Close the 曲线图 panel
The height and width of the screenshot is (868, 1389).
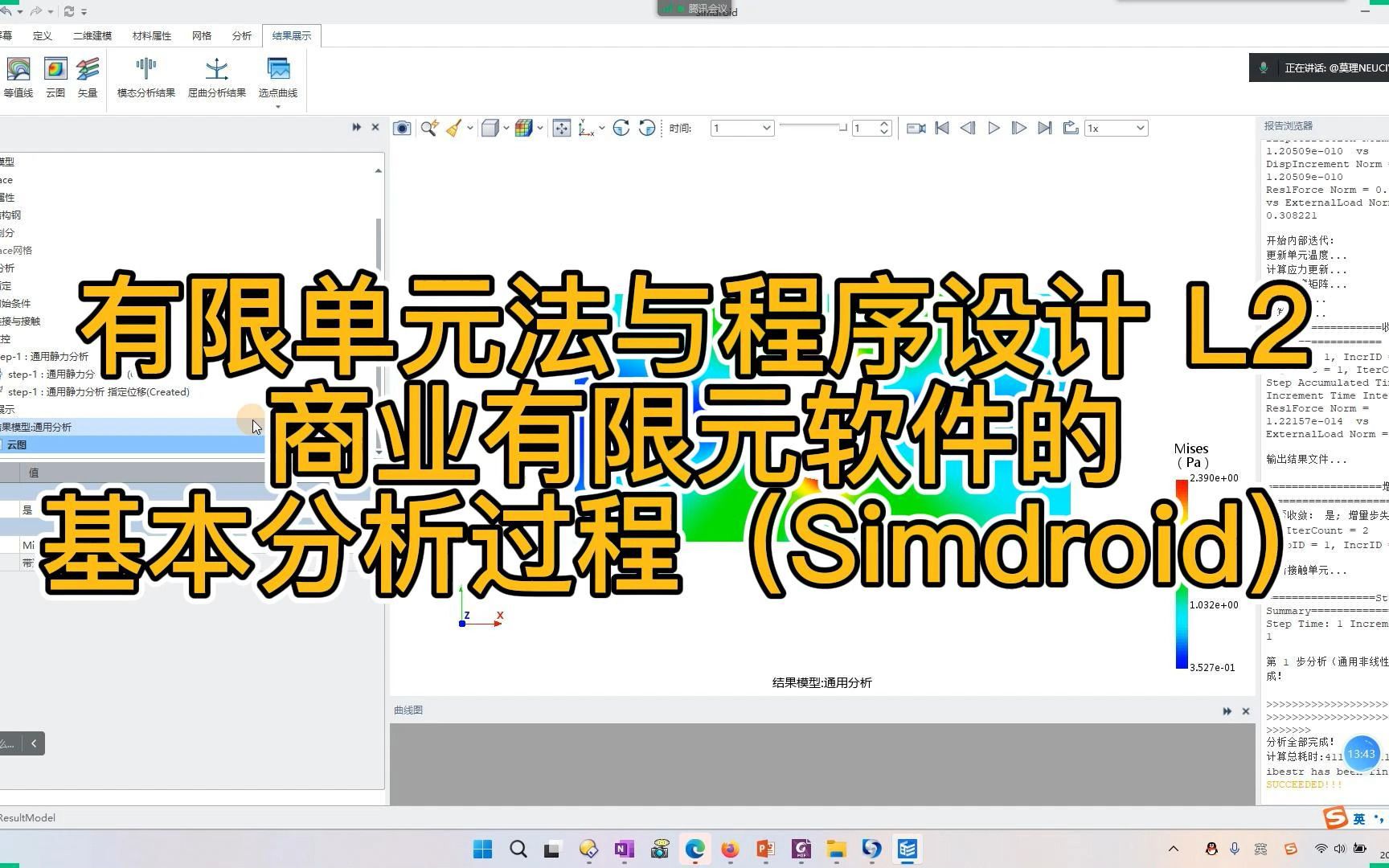pyautogui.click(x=1246, y=711)
